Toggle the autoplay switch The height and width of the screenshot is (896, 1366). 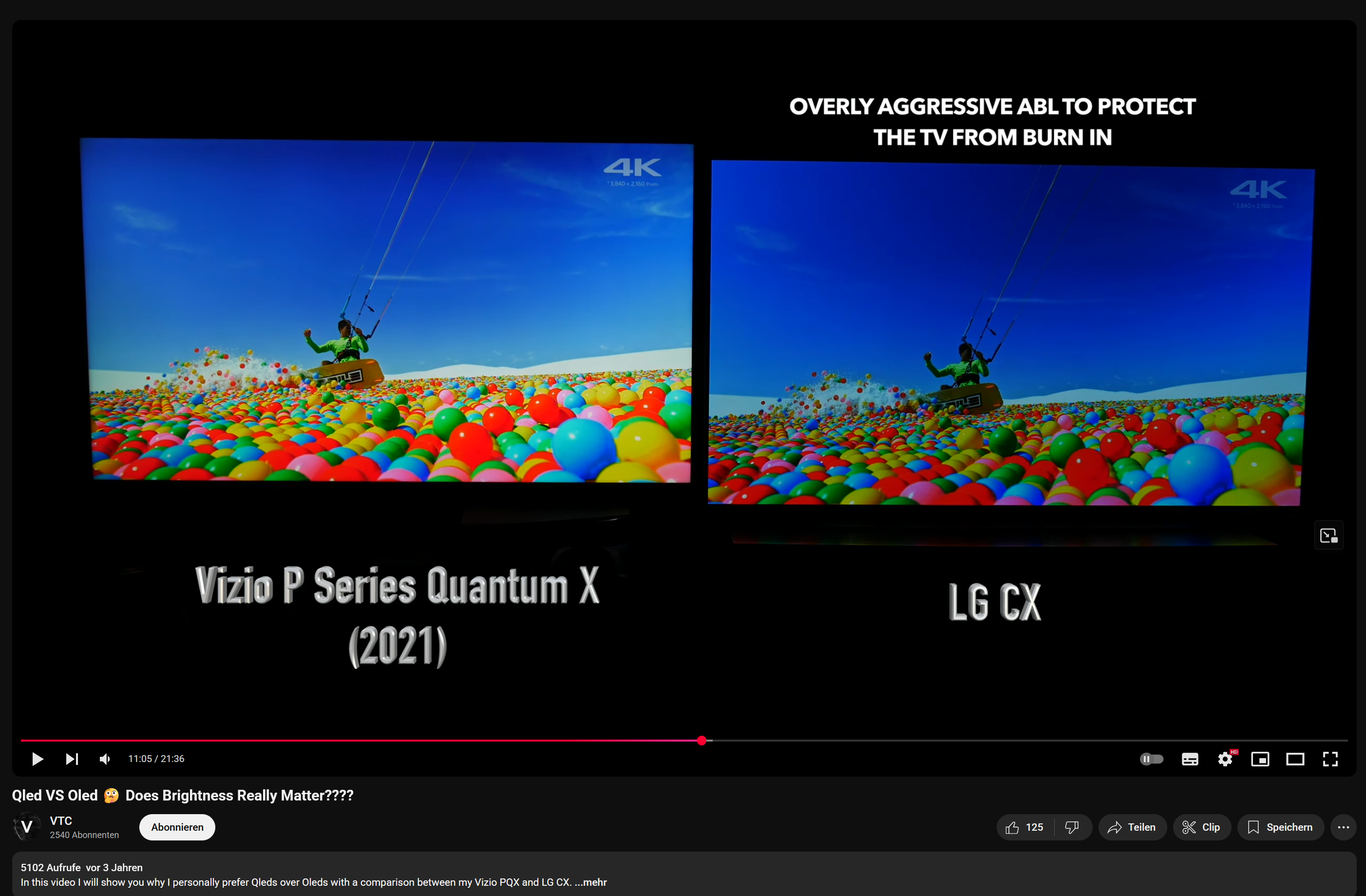[1151, 759]
